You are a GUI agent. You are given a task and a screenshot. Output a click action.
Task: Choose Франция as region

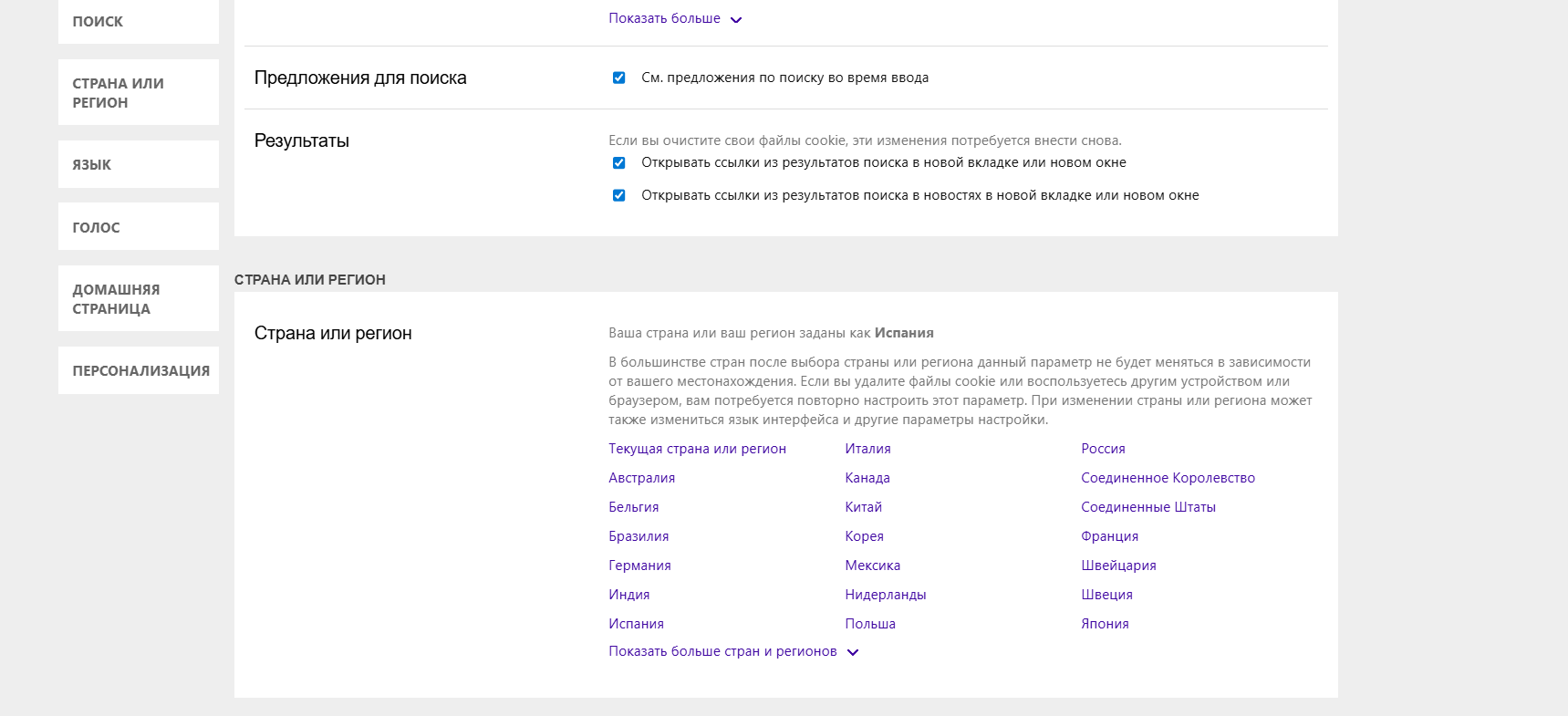pos(1109,536)
